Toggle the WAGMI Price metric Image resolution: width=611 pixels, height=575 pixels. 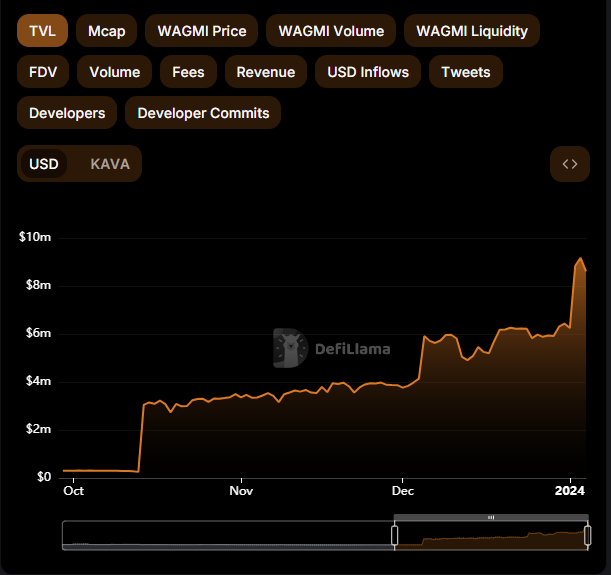coord(201,31)
